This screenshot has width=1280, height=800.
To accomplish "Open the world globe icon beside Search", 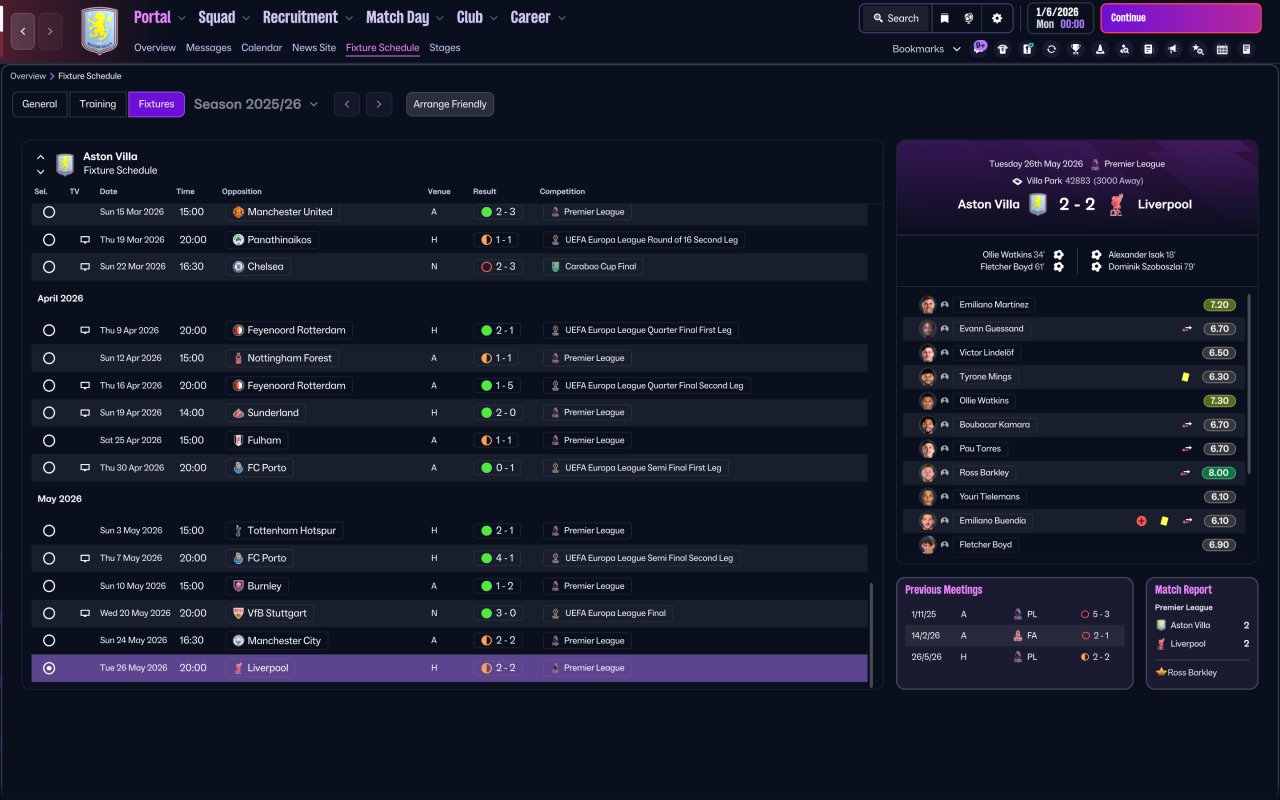I will tap(969, 18).
